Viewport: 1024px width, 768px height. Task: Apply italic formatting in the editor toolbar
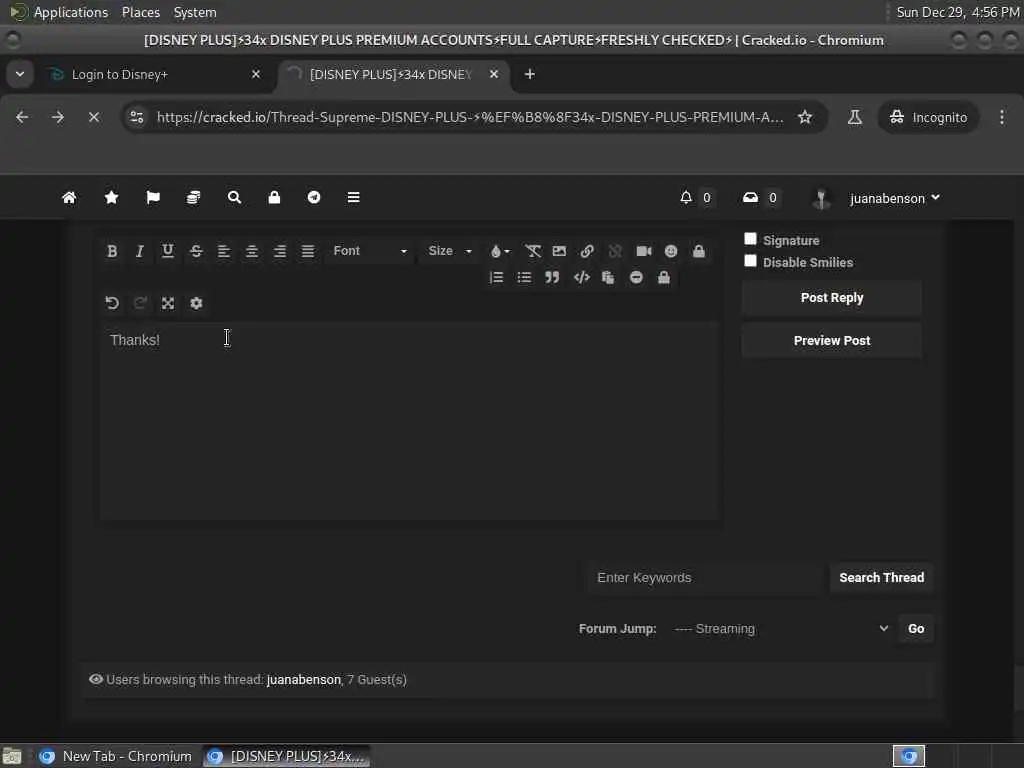click(140, 251)
